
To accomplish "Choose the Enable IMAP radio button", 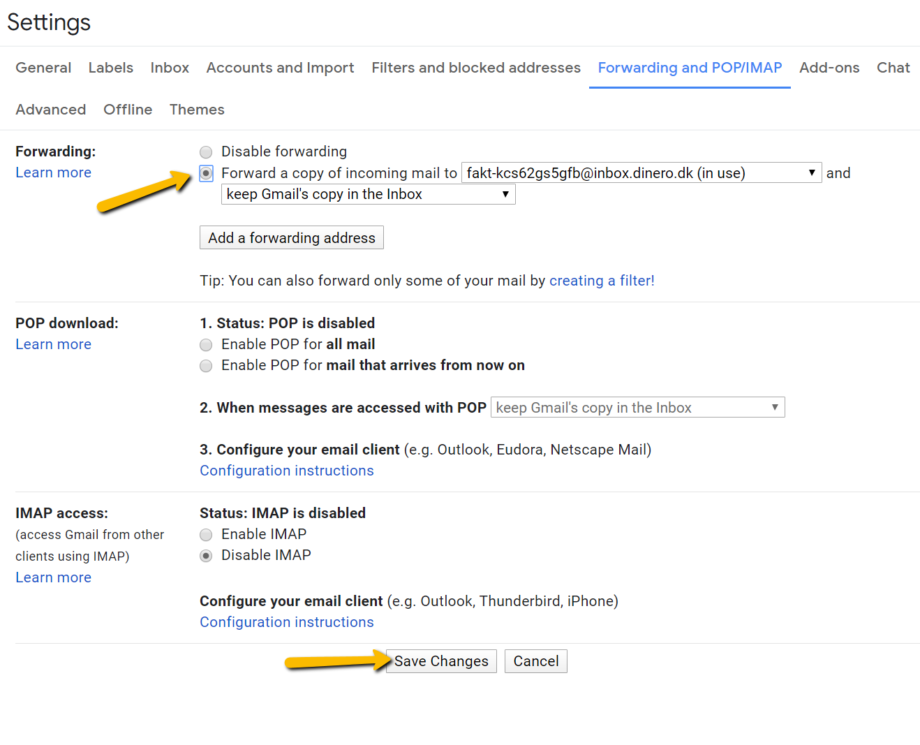I will click(x=206, y=534).
